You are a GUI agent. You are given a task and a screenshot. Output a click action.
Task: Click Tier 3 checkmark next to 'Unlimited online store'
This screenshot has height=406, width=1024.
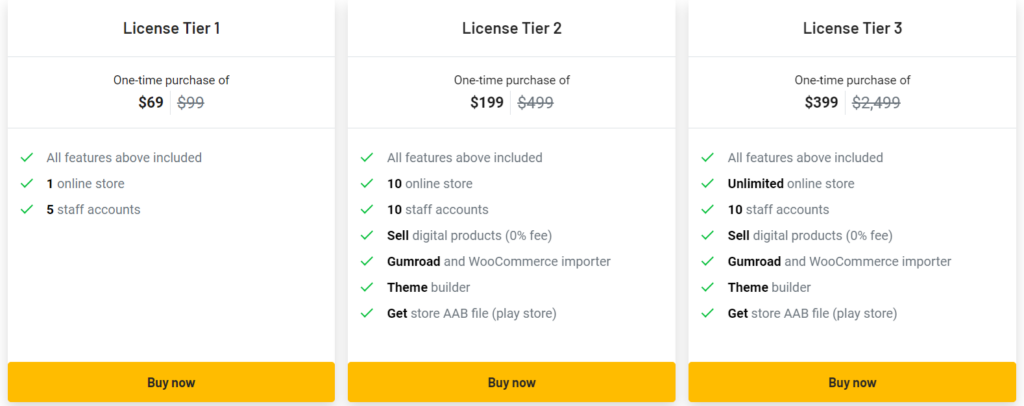click(708, 184)
